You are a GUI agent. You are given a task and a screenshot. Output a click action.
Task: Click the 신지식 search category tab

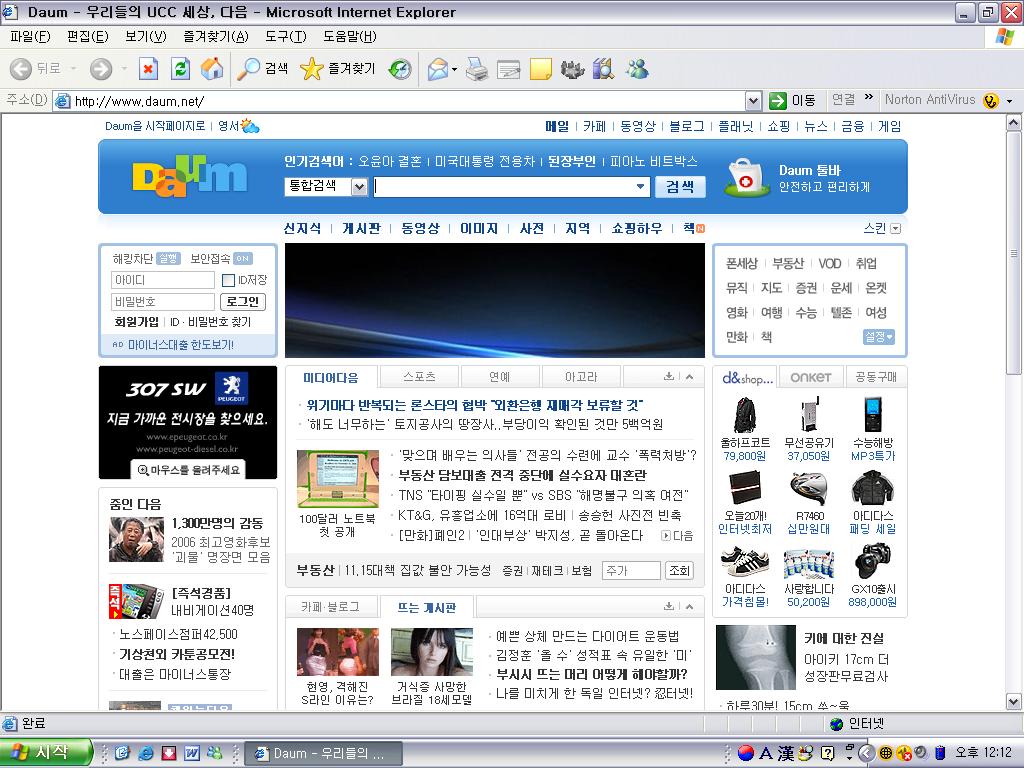click(x=302, y=229)
